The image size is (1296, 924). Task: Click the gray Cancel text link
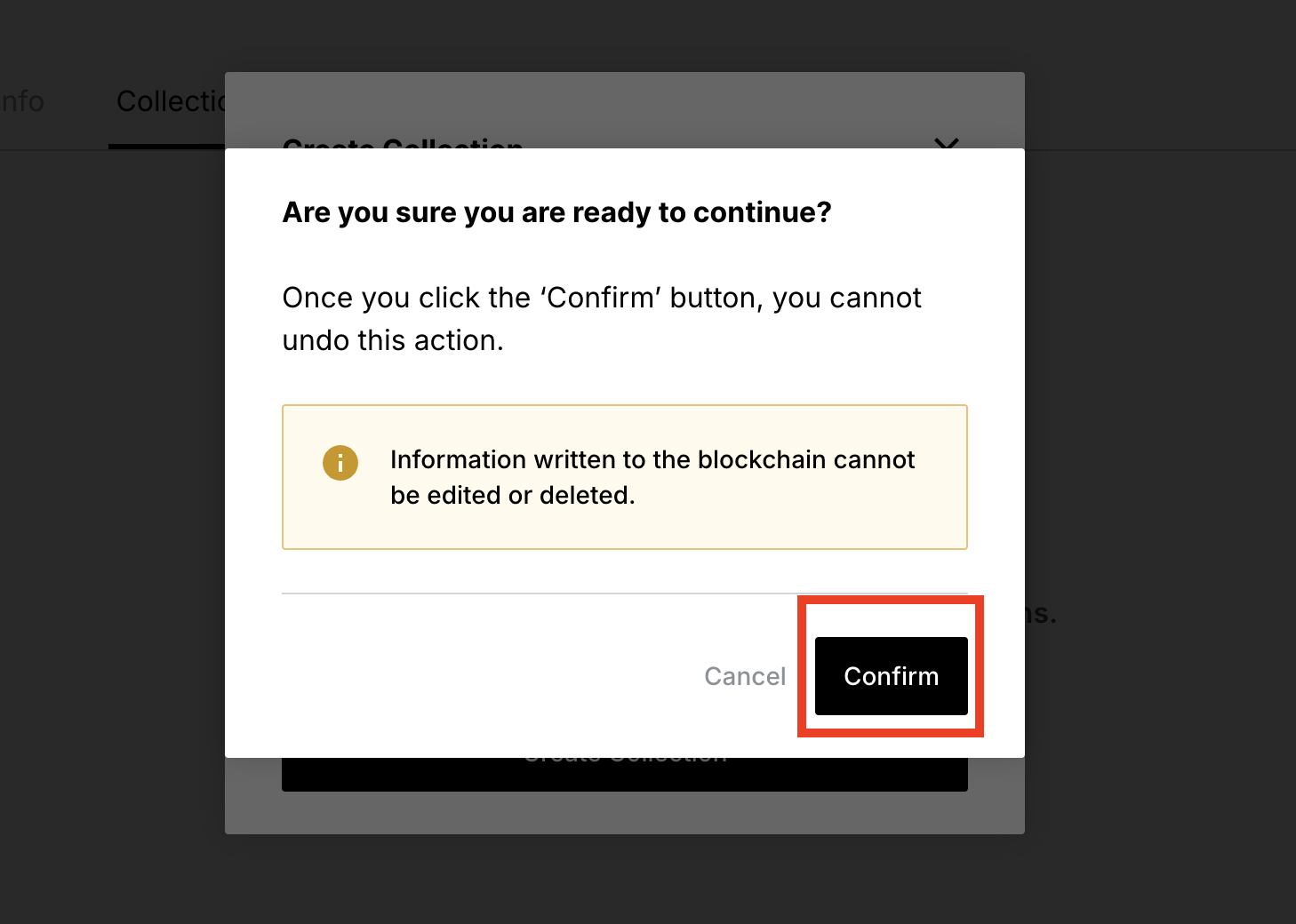click(745, 676)
